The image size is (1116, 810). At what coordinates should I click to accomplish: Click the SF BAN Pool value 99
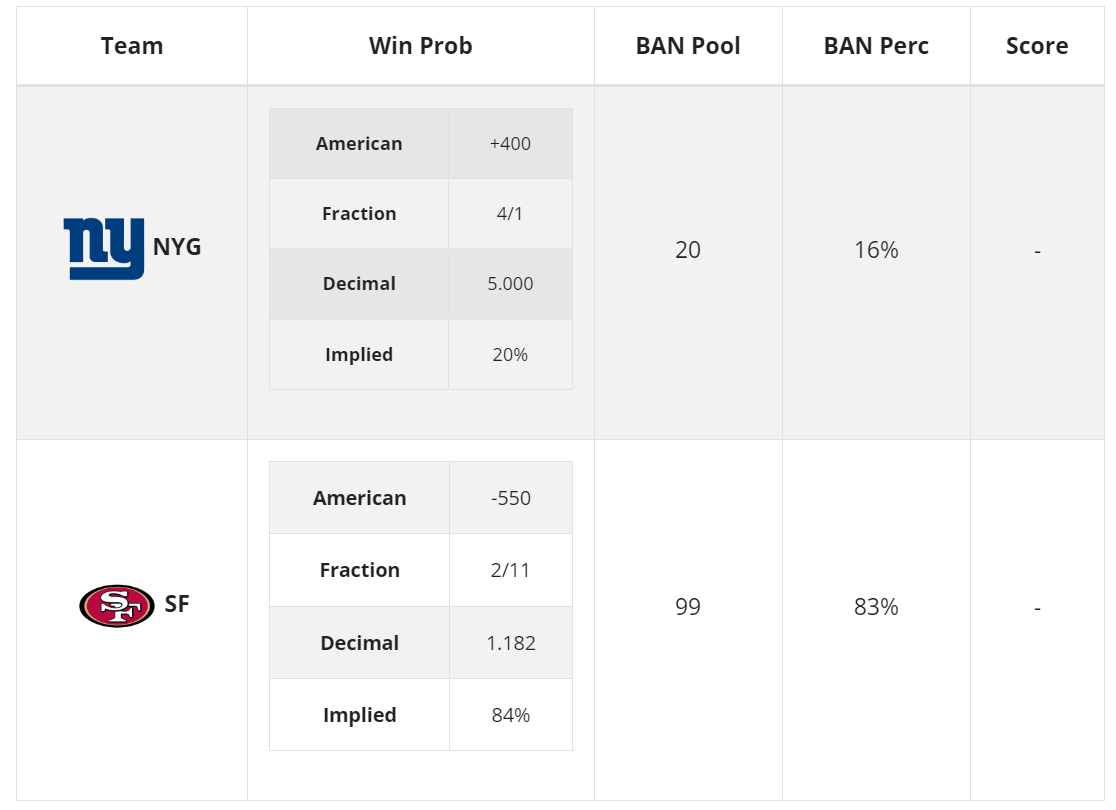point(688,607)
